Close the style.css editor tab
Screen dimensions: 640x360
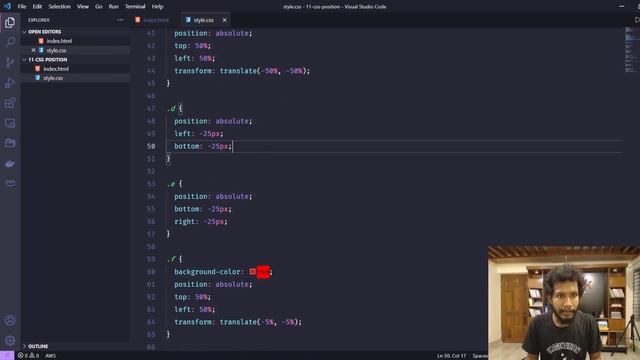tap(224, 20)
